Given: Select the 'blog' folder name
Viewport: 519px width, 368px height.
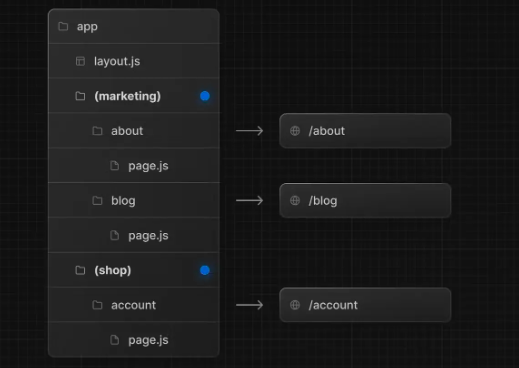Looking at the screenshot, I should pyautogui.click(x=123, y=201).
